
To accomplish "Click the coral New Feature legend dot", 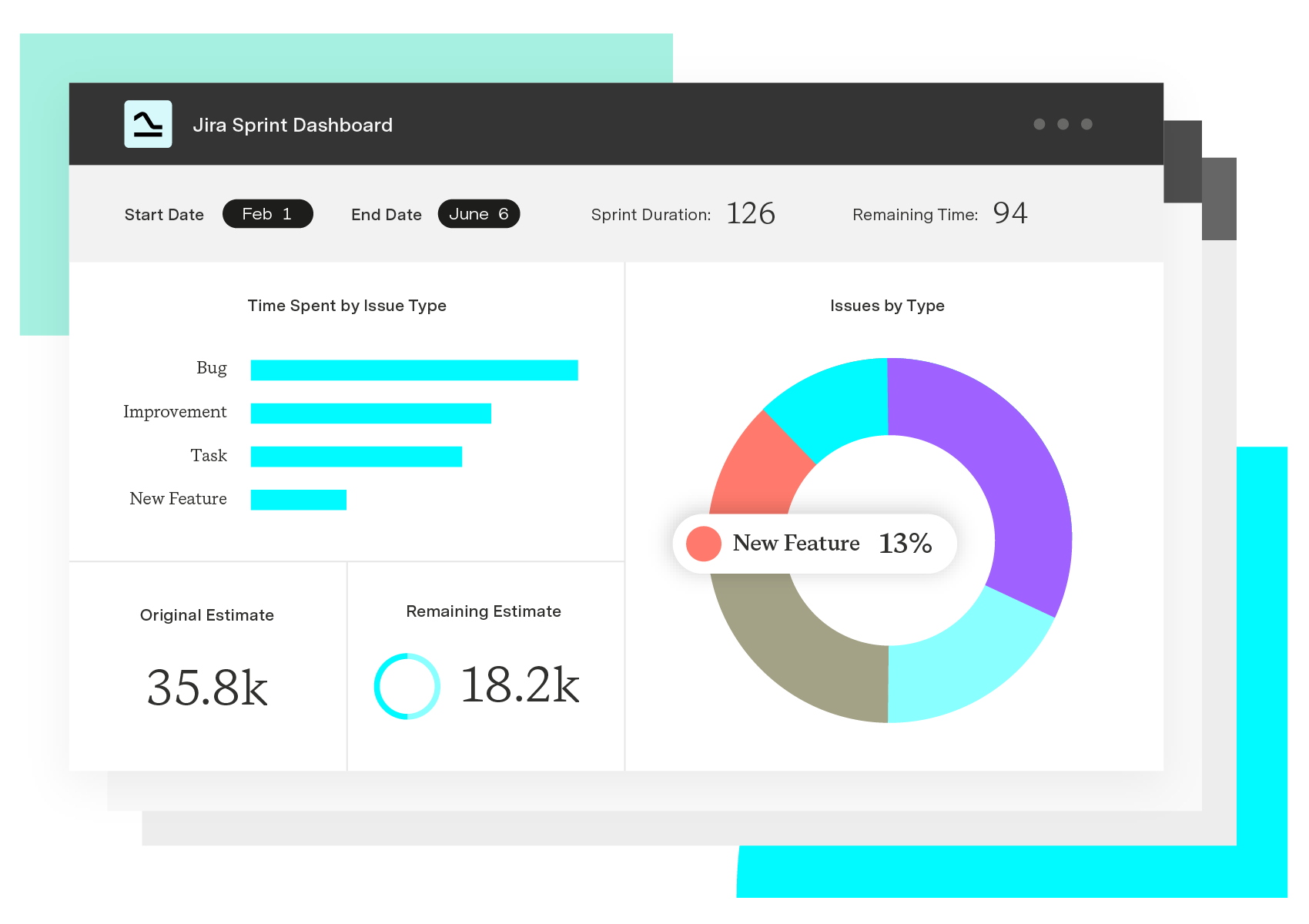I will point(703,544).
